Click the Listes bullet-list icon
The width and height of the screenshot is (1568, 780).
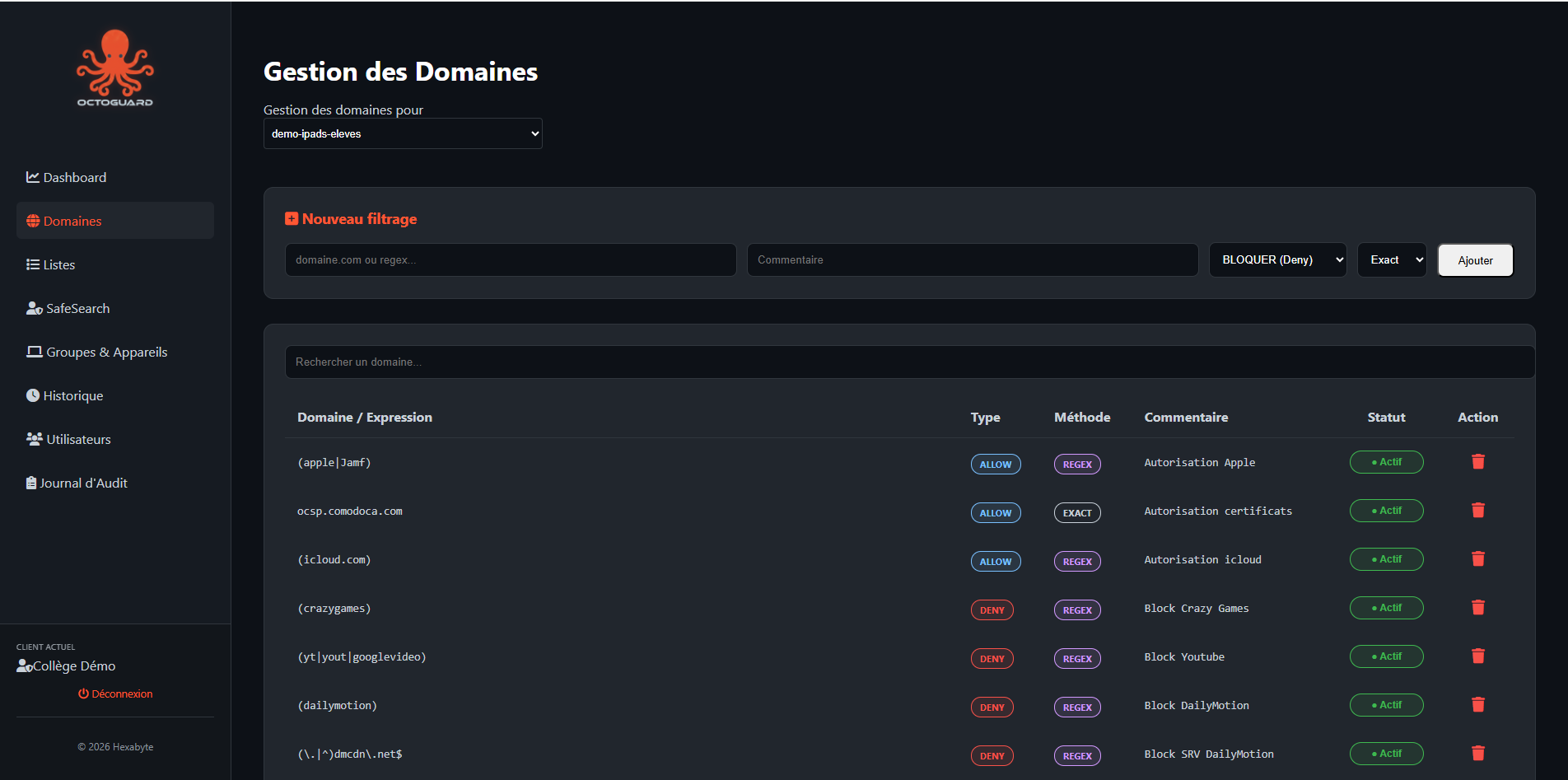(33, 264)
